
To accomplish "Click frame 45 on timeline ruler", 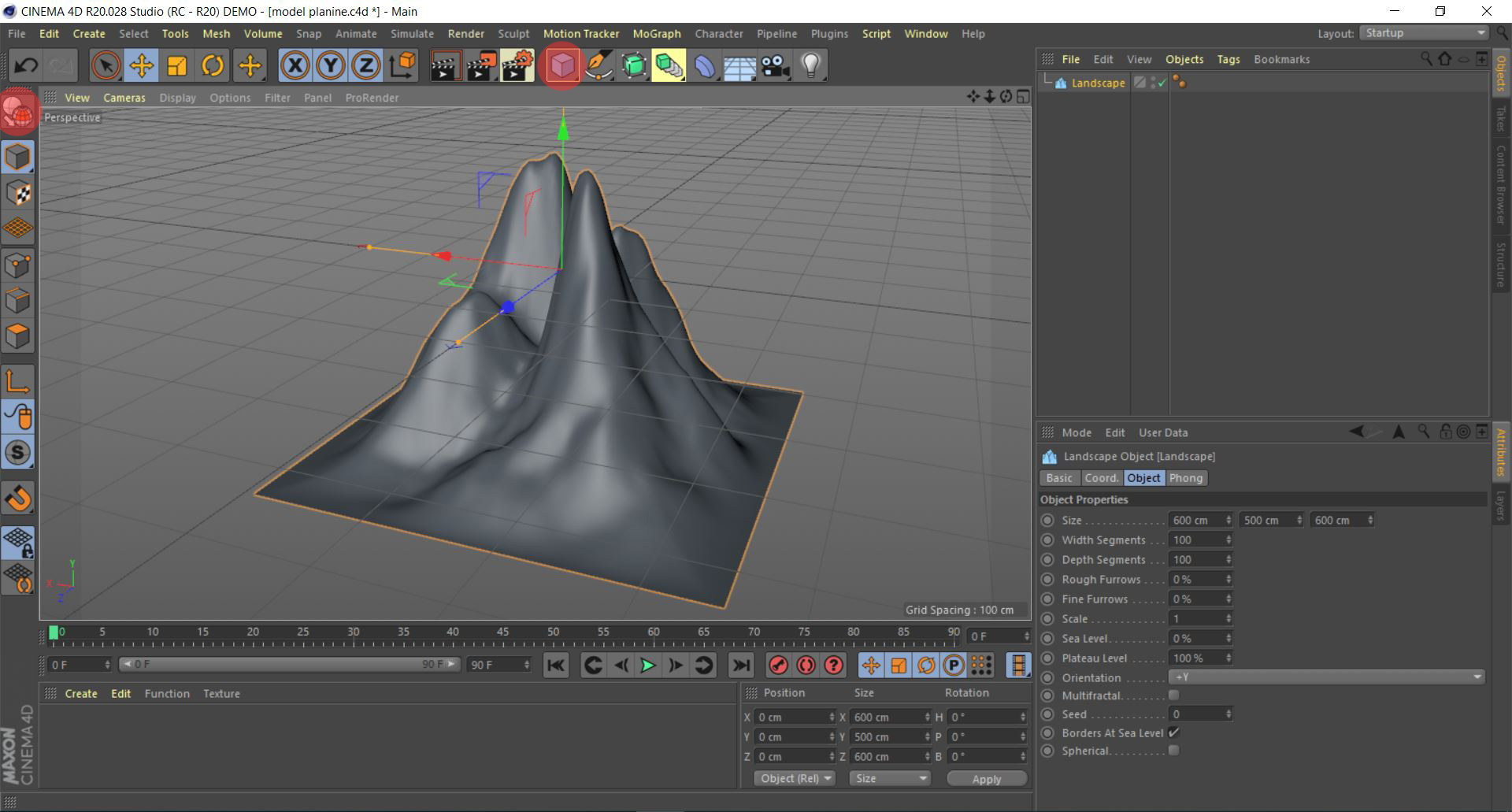I will click(502, 632).
